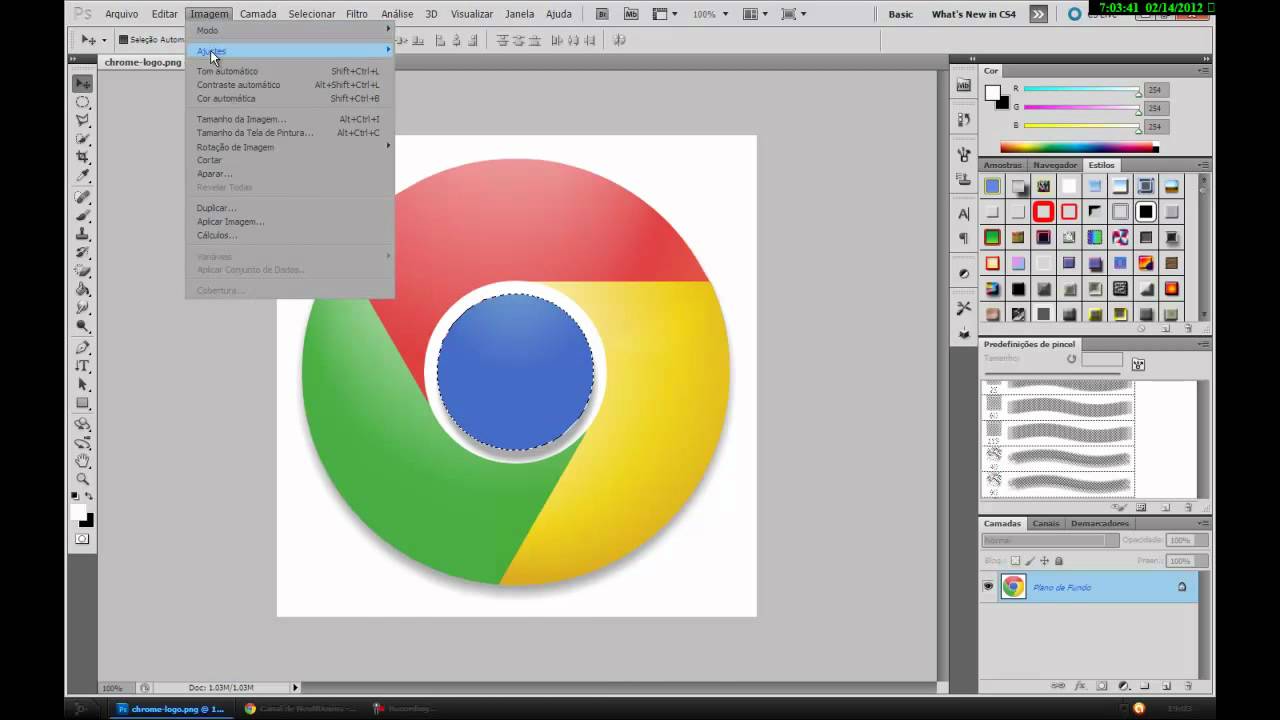Toggle Seleção Automática checkbox in options bar

click(123, 40)
